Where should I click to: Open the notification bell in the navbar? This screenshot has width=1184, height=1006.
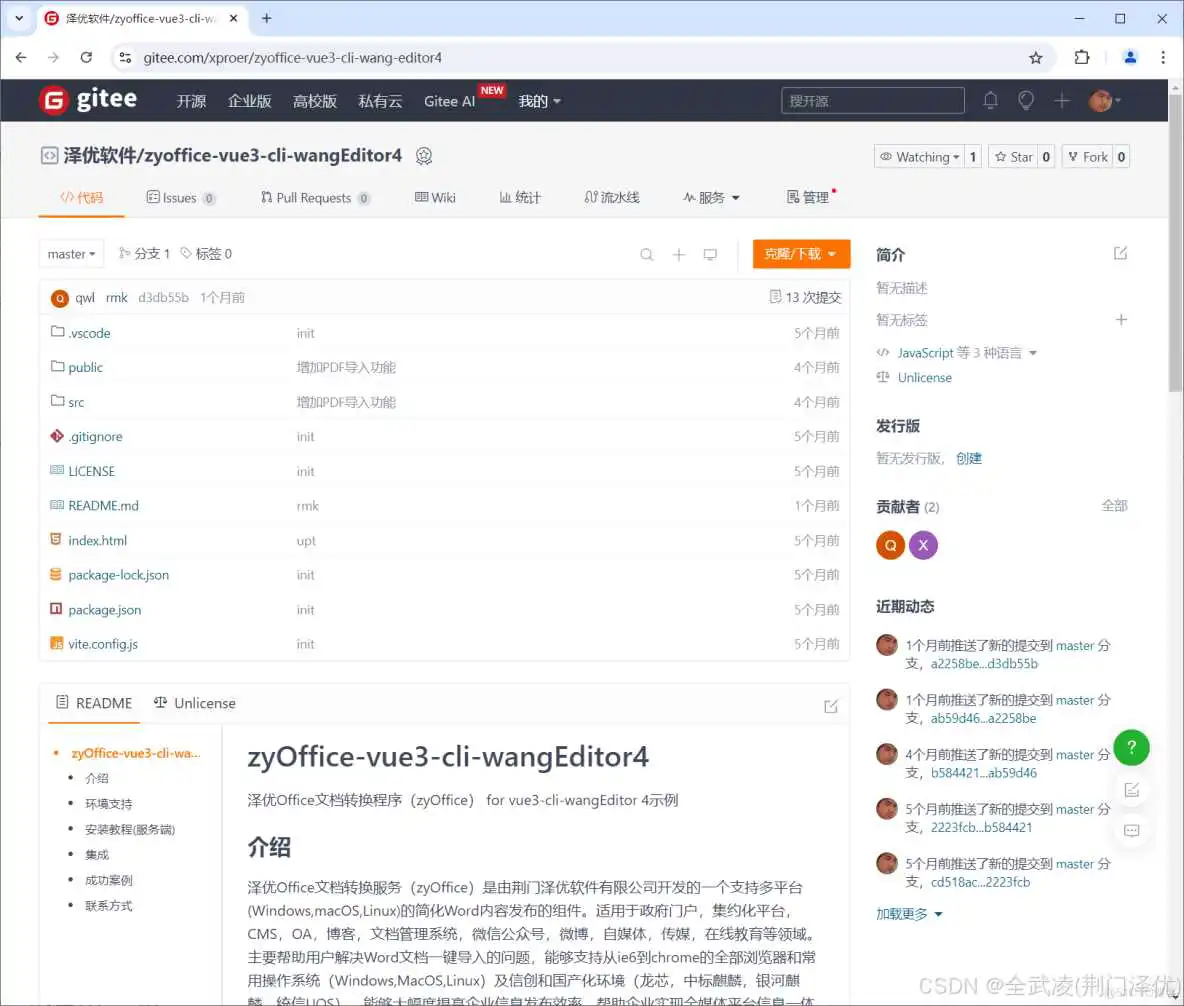coord(990,100)
